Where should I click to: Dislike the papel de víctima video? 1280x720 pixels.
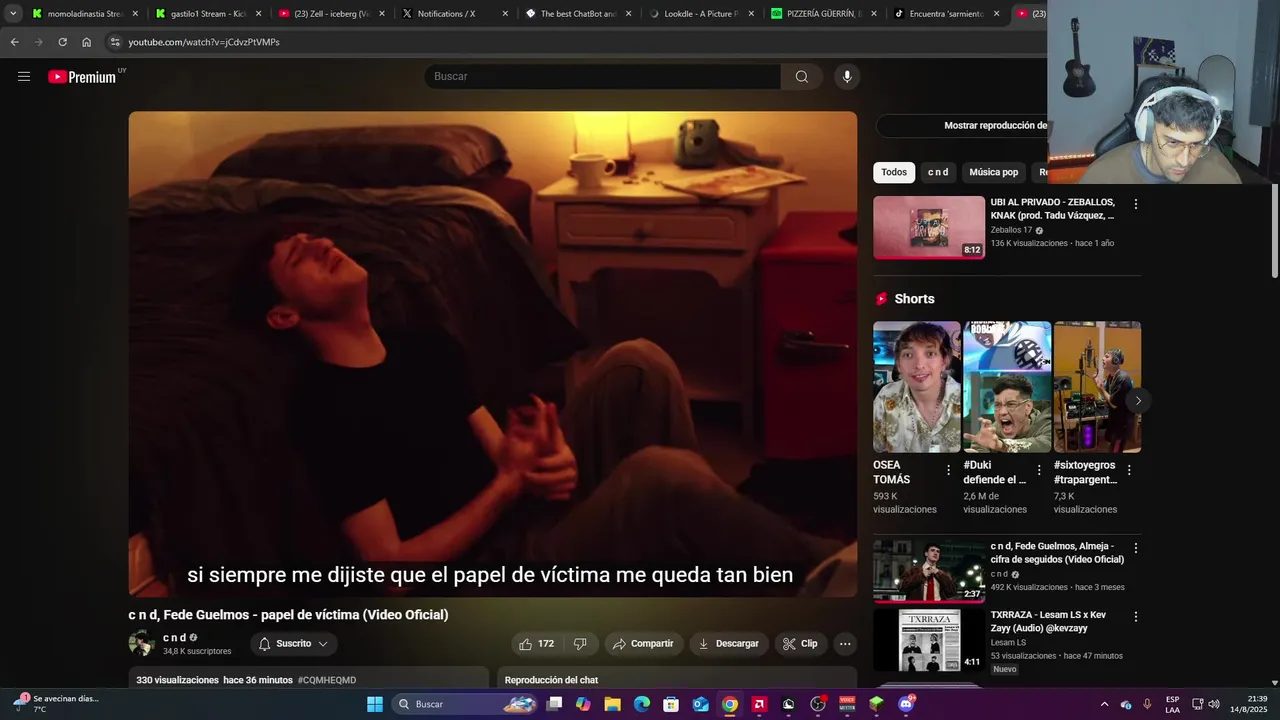click(580, 644)
